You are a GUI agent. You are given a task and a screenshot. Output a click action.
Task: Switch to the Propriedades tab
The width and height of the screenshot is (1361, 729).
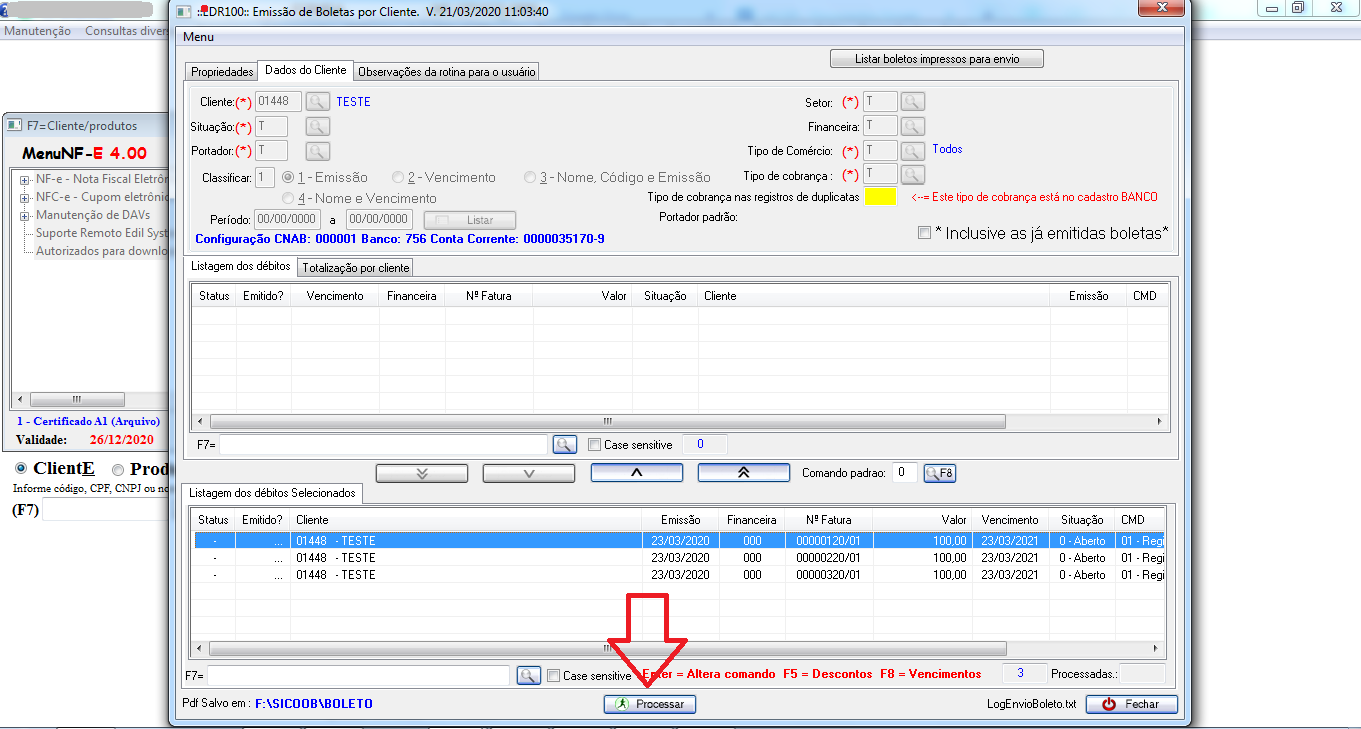pyautogui.click(x=222, y=72)
